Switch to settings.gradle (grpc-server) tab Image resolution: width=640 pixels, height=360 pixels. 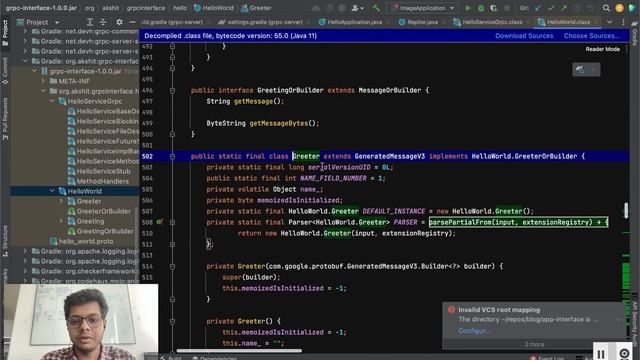coord(260,22)
